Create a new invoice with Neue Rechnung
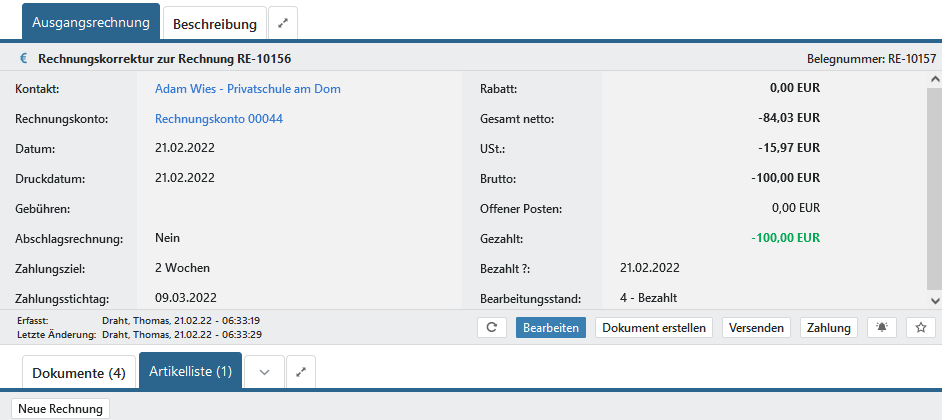 pyautogui.click(x=60, y=408)
